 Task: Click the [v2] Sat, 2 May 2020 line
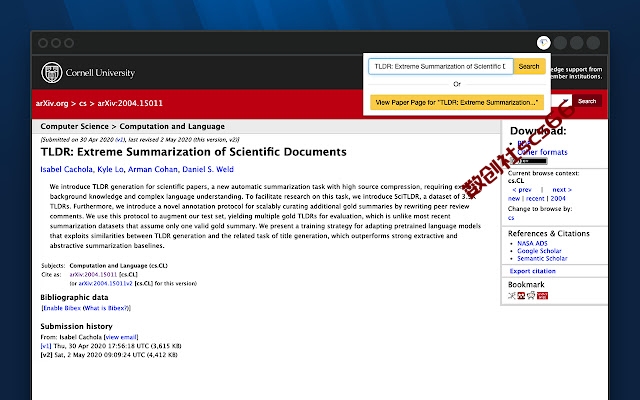[109, 355]
